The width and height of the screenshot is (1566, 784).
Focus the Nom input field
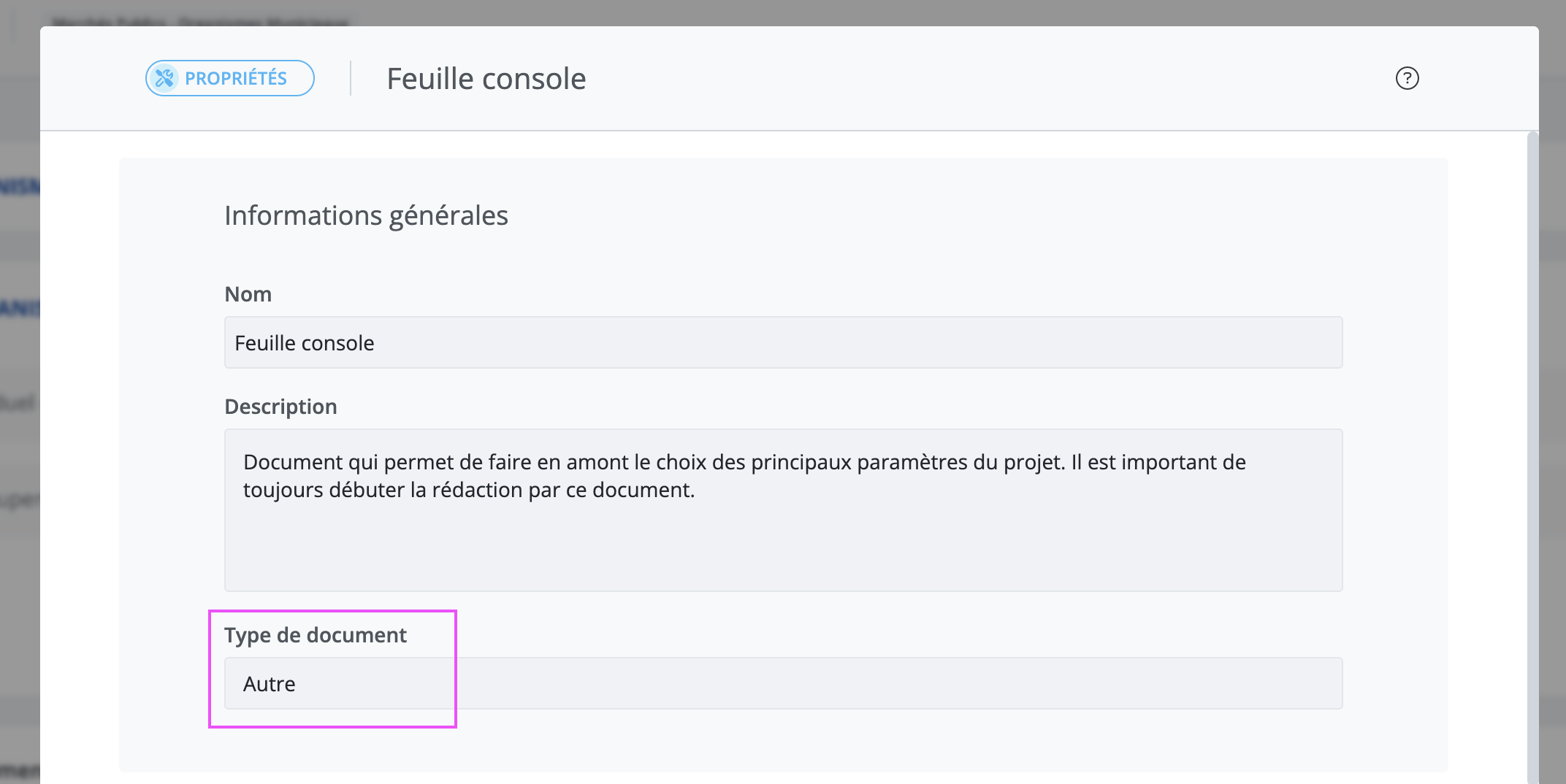(x=783, y=342)
